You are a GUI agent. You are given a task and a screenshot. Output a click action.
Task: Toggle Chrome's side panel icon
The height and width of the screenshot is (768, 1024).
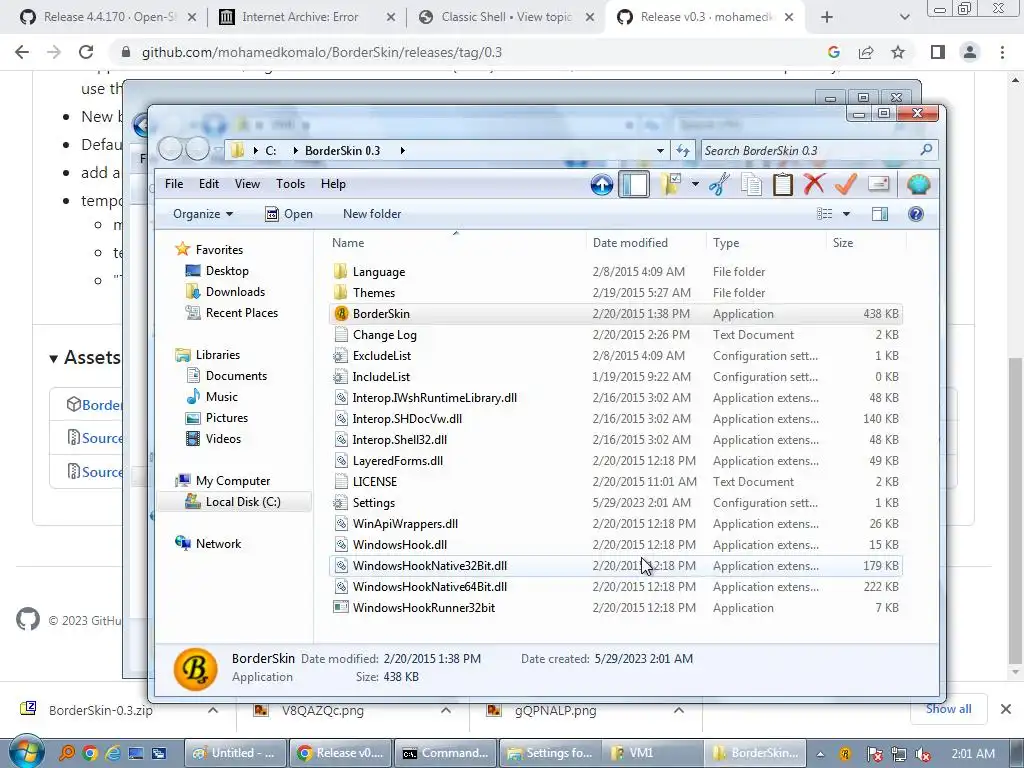[x=938, y=52]
